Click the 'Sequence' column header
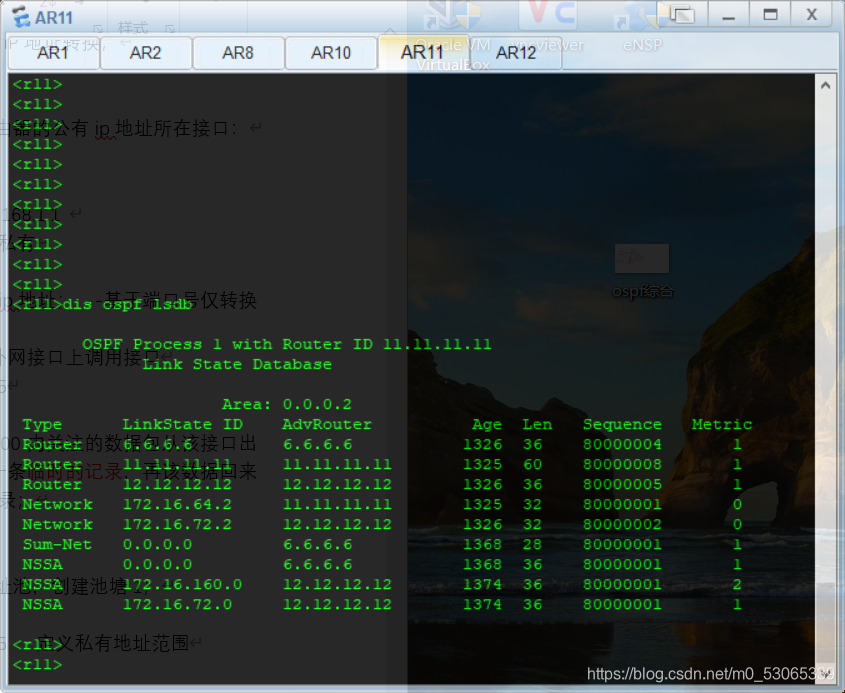Screen dimensions: 845x693 point(622,425)
